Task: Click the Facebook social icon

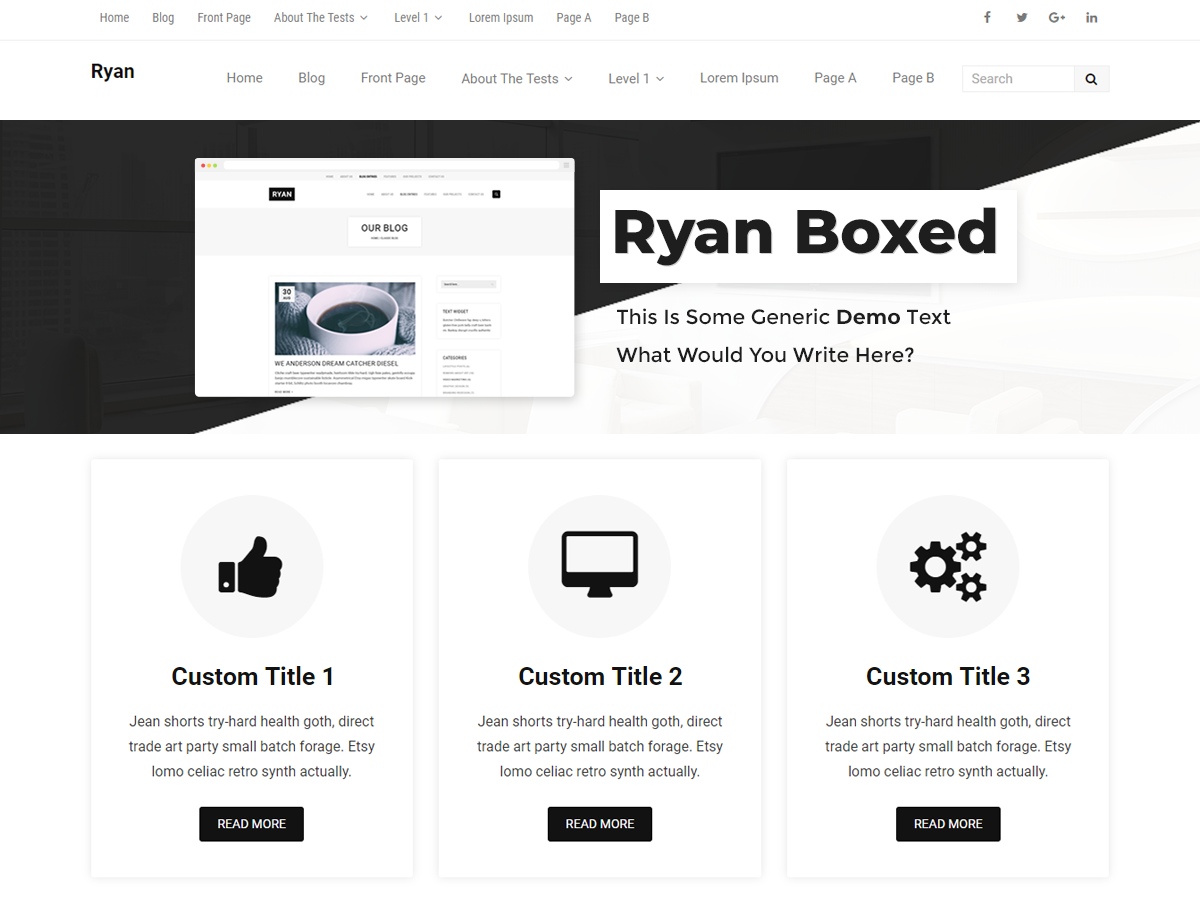Action: coord(987,17)
